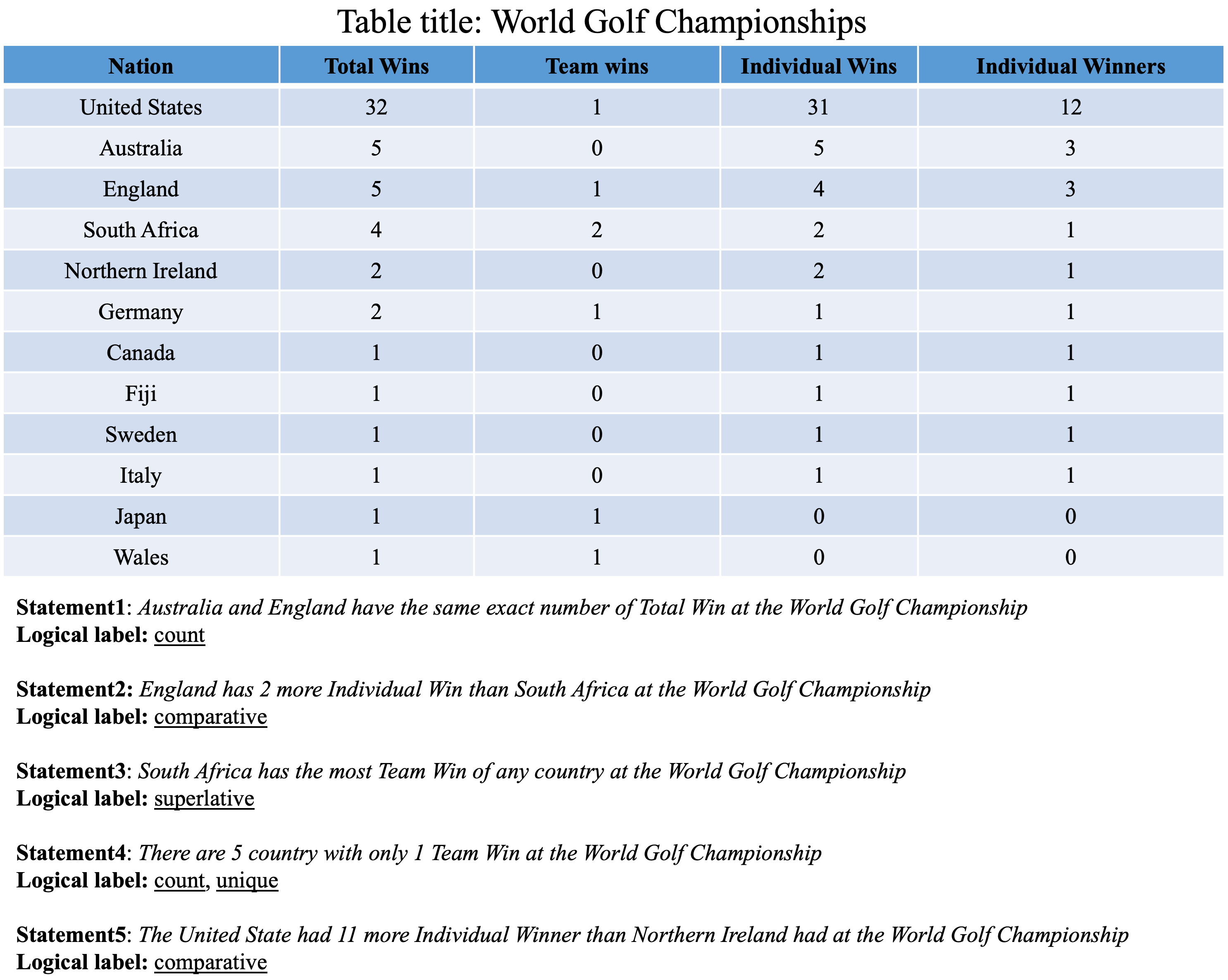Click the "South Africa" nation cell

pos(141,230)
